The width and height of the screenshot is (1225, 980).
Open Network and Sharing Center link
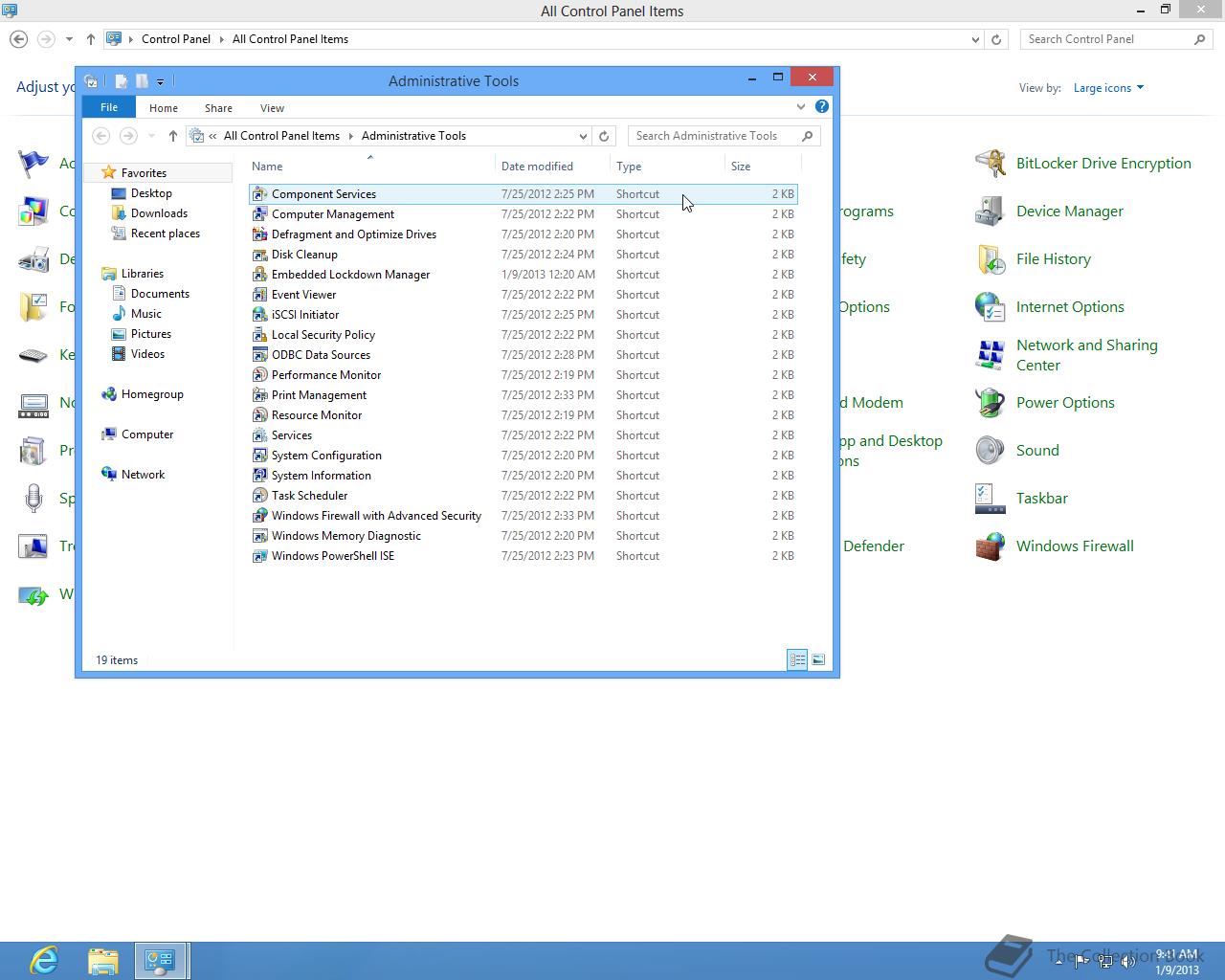pos(1087,355)
